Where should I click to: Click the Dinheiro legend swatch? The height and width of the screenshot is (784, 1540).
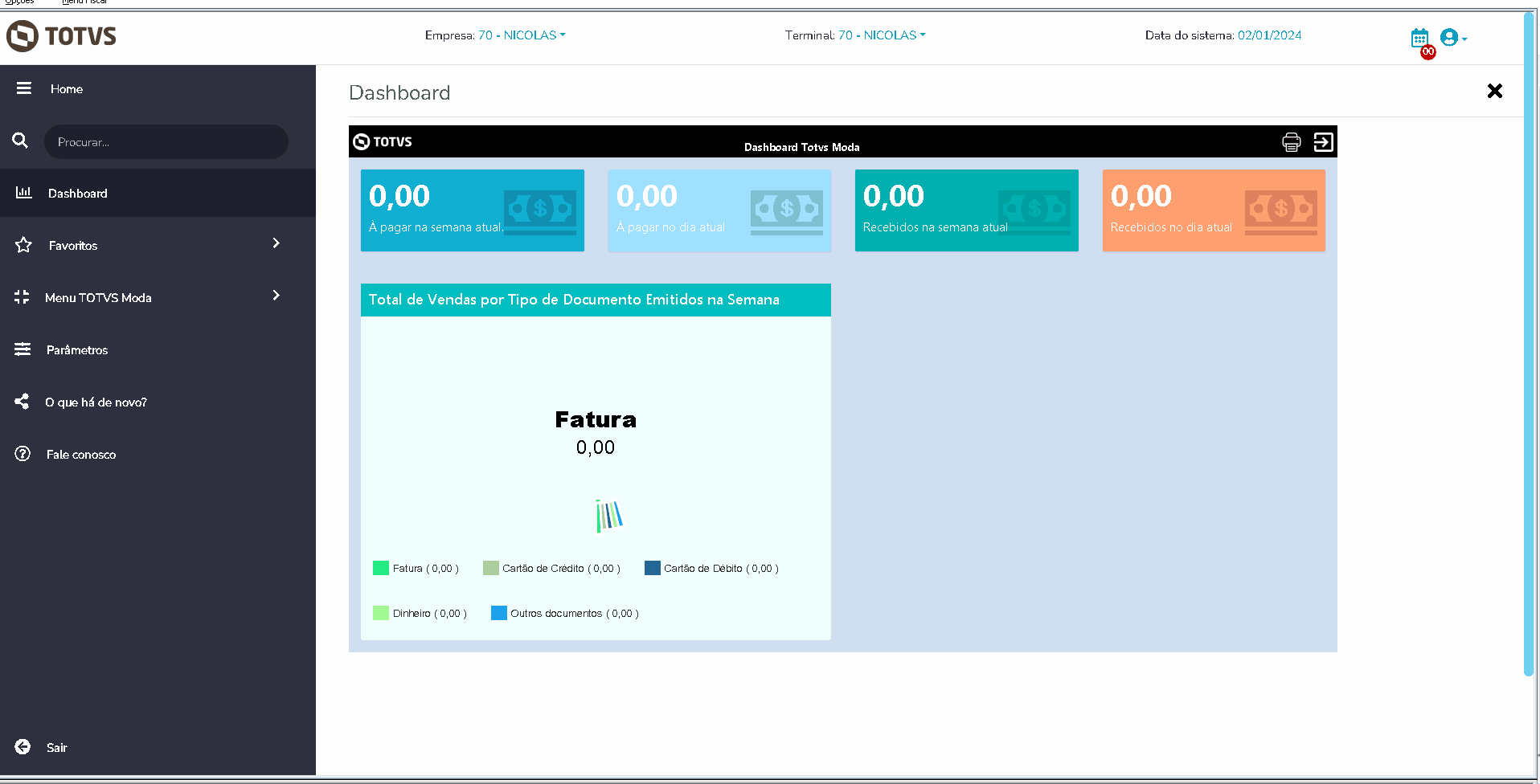click(381, 613)
